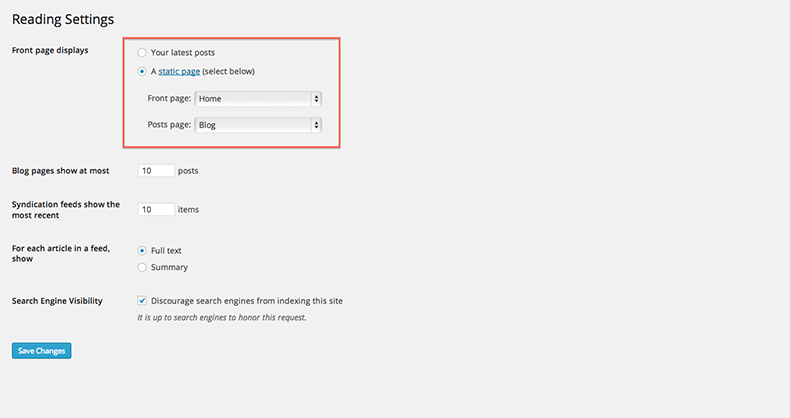The width and height of the screenshot is (790, 418).
Task: Click the "Discourage search engines from indexing" label
Action: tap(246, 300)
